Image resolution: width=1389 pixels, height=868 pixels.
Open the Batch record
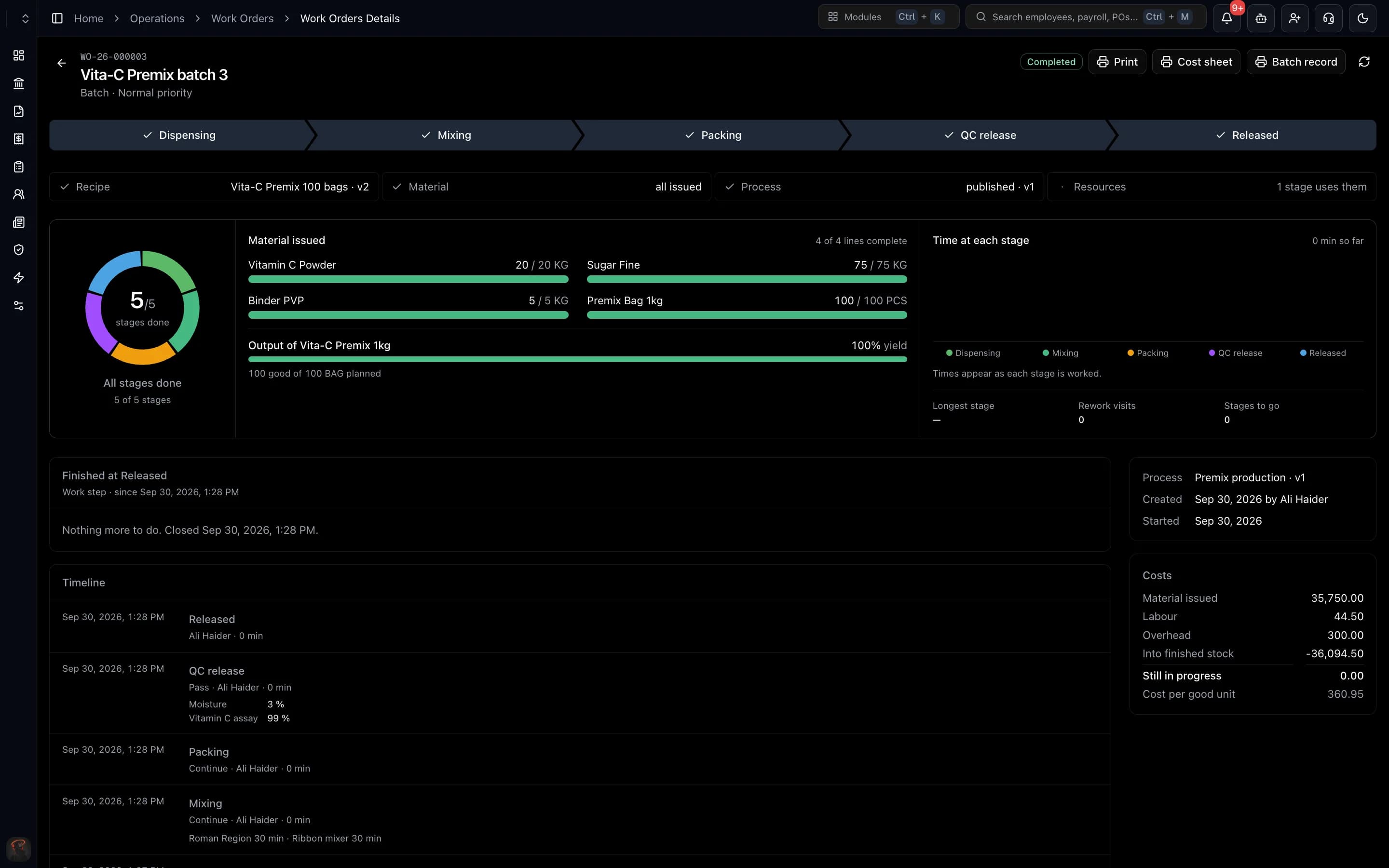tap(1296, 61)
